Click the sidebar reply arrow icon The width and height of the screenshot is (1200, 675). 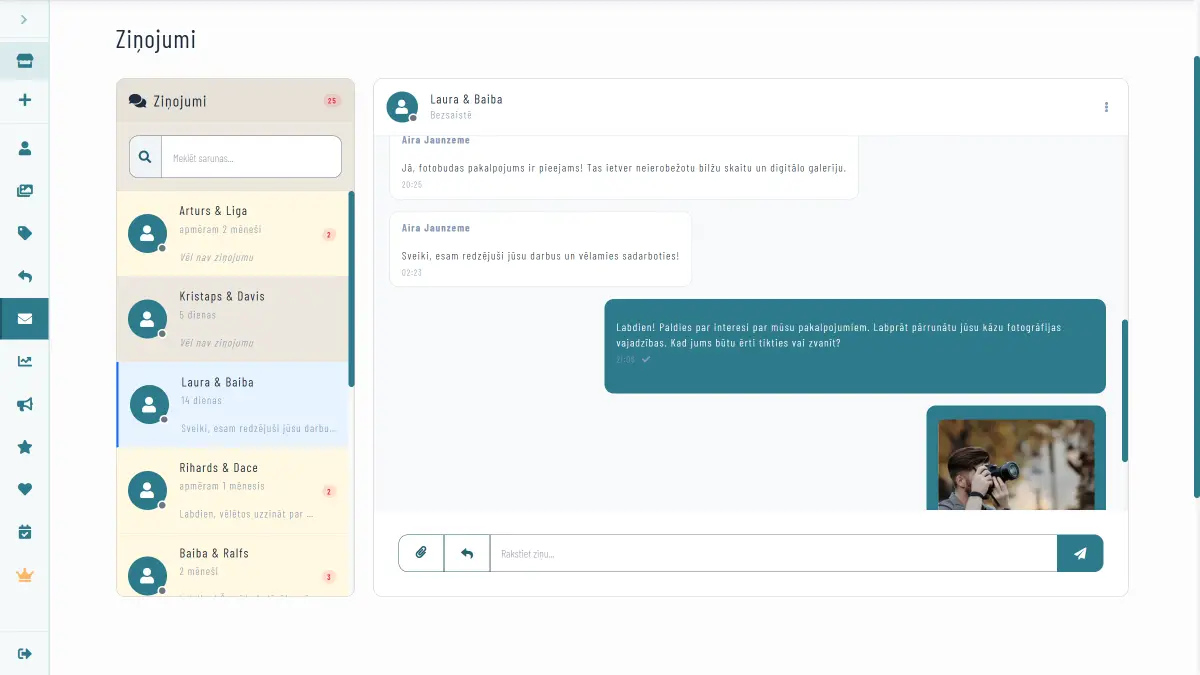25,276
